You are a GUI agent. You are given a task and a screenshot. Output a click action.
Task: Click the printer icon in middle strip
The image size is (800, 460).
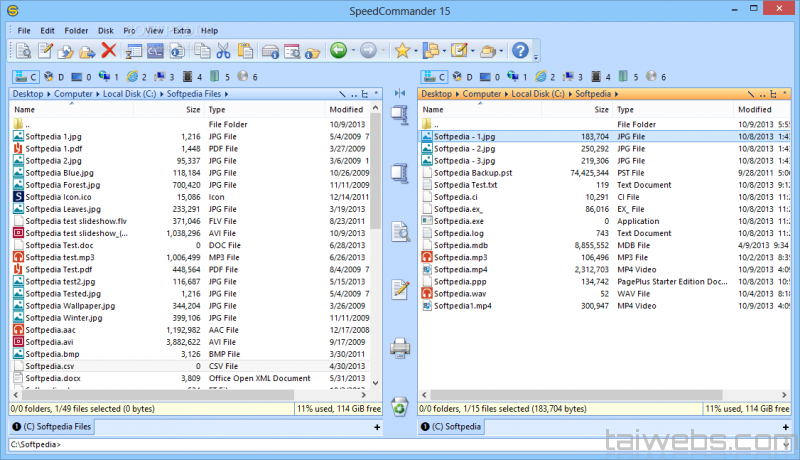coord(400,348)
